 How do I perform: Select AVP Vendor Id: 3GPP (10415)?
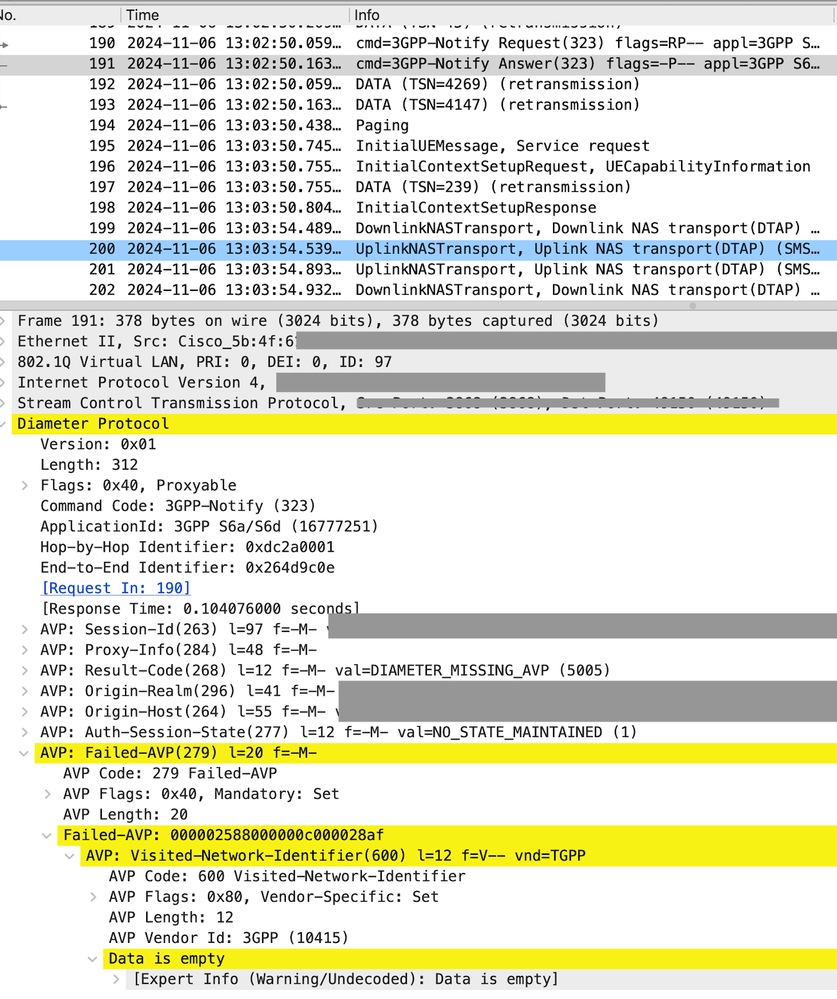229,938
